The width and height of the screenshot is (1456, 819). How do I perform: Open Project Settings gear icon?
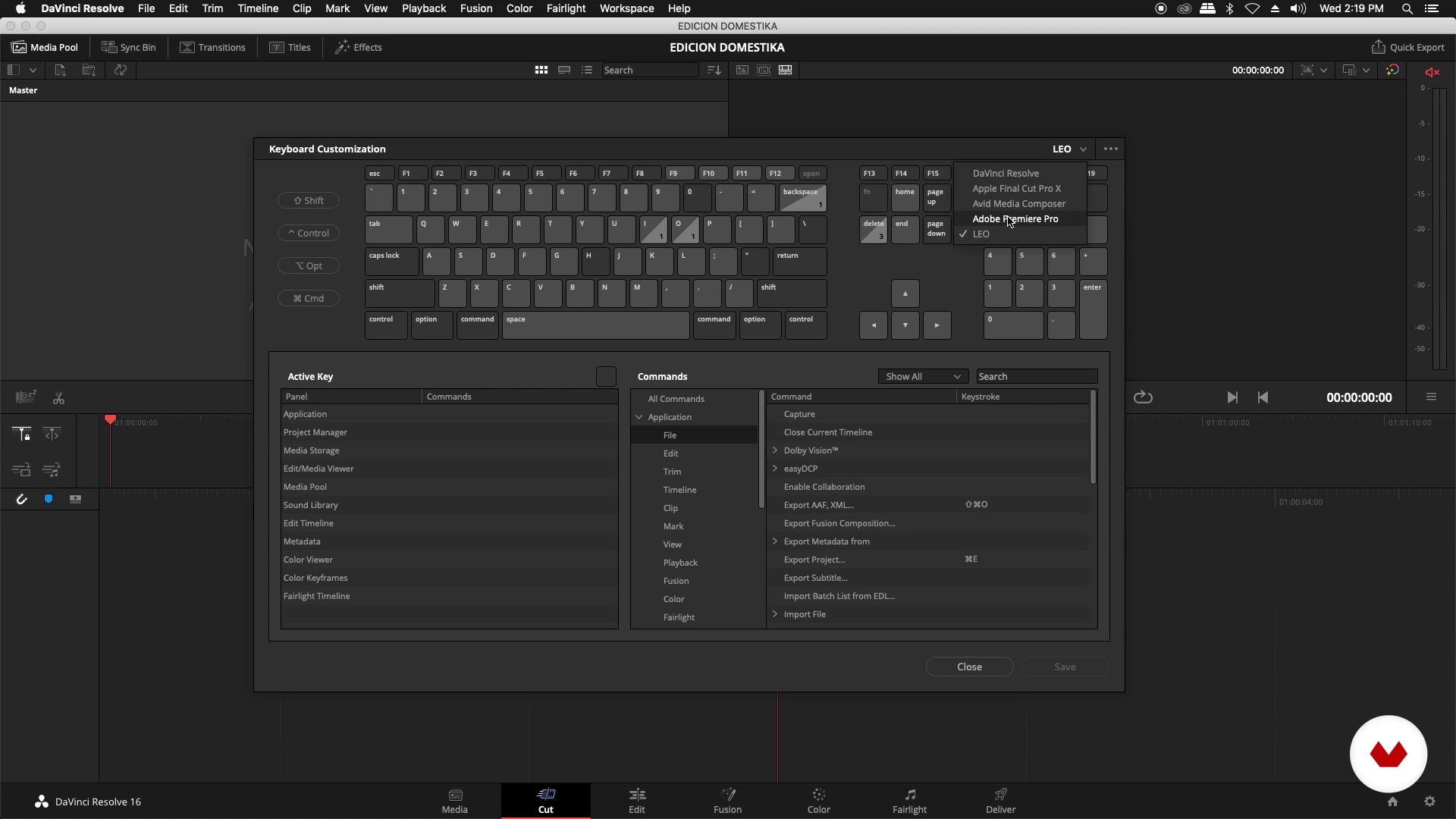pyautogui.click(x=1429, y=802)
